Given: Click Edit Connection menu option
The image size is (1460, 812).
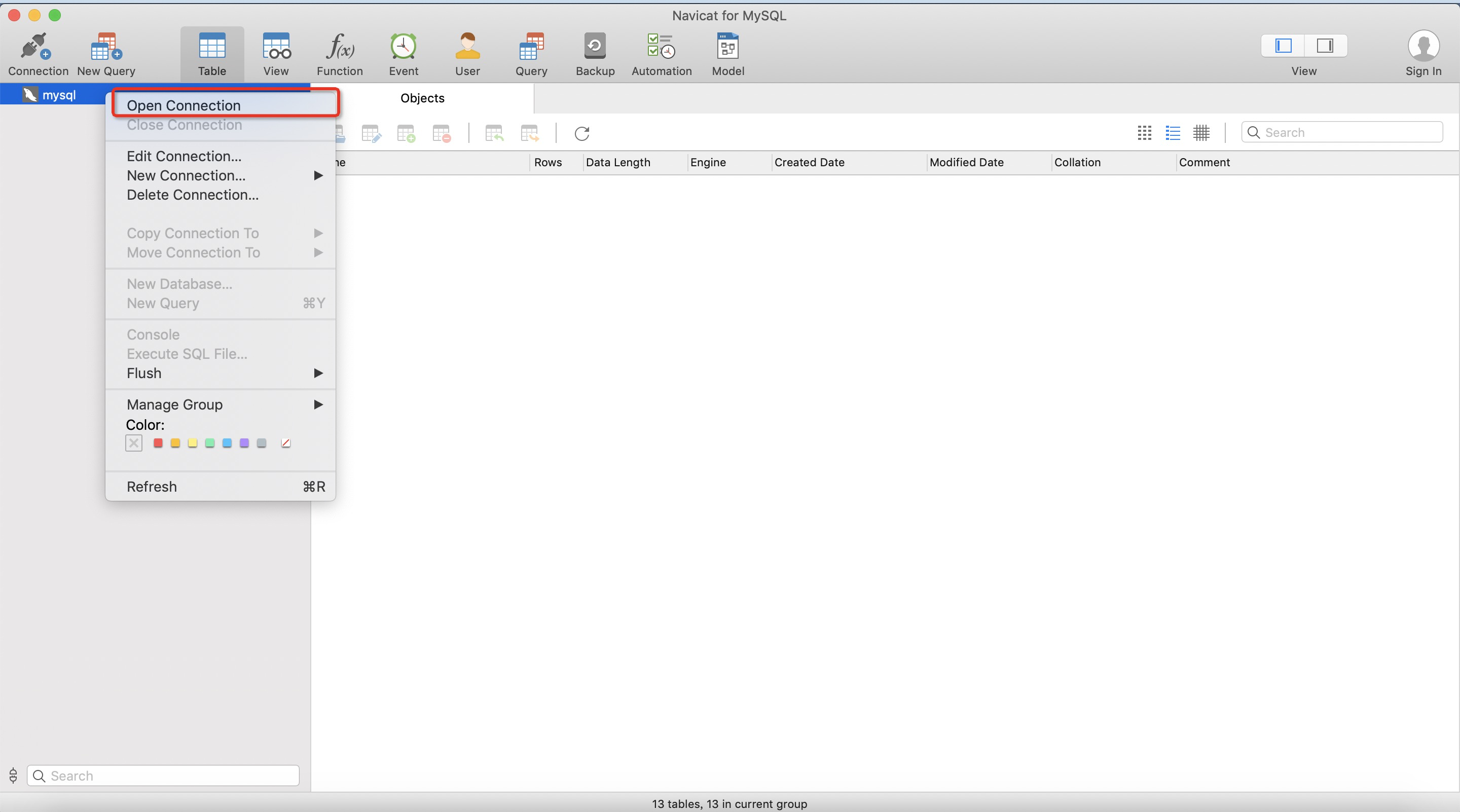Looking at the screenshot, I should pos(184,156).
